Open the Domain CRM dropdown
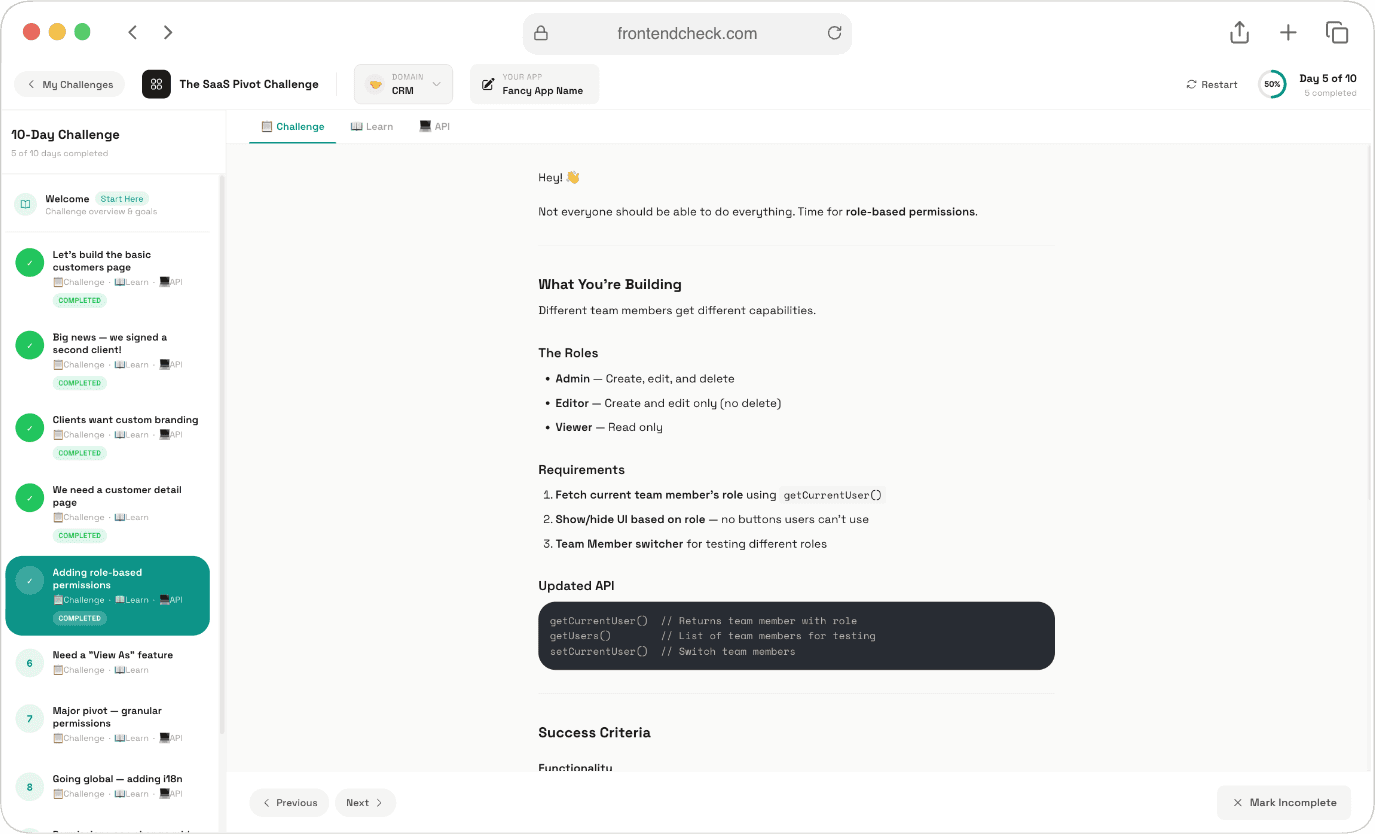The image size is (1375, 834). 403,84
